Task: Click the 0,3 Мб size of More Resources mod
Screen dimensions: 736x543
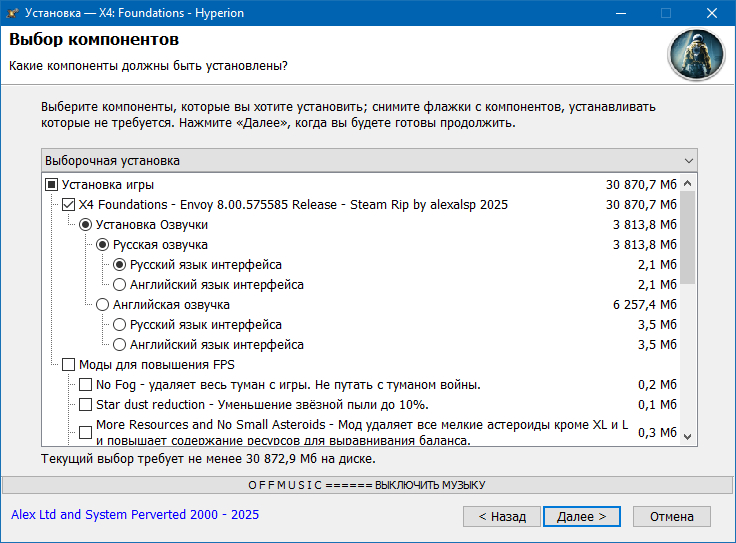Action: click(x=657, y=432)
